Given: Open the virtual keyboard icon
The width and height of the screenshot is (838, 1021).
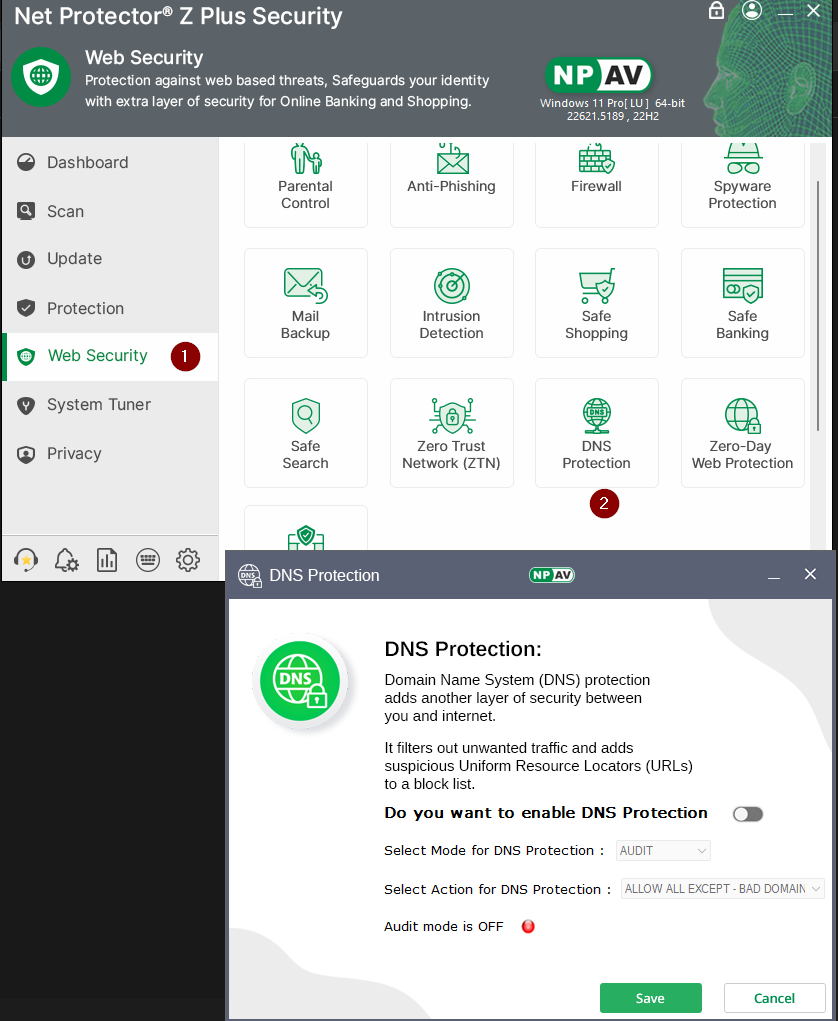Looking at the screenshot, I should 148,560.
